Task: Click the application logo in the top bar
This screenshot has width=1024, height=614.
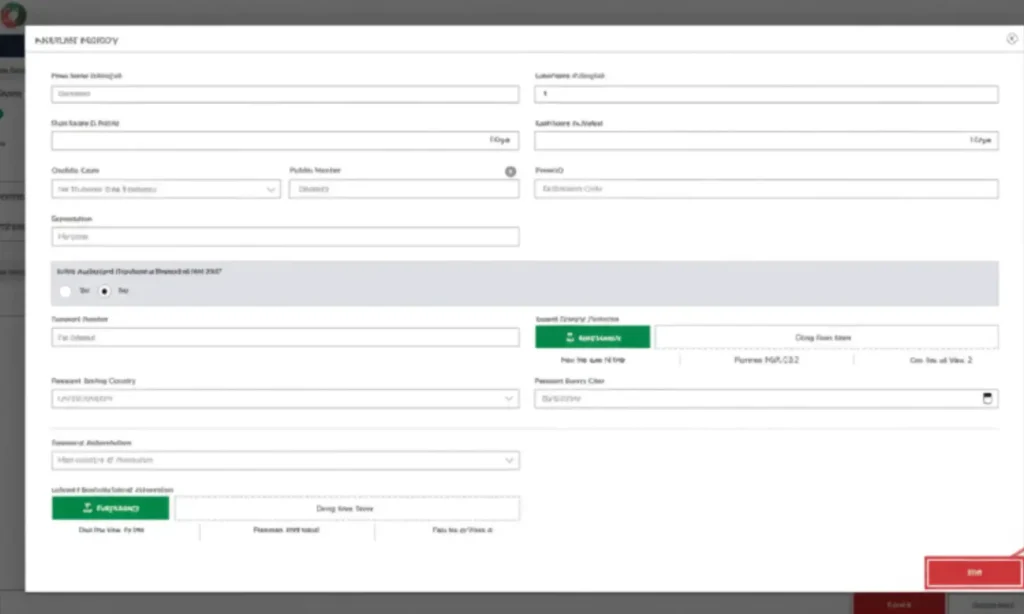Action: pos(15,13)
